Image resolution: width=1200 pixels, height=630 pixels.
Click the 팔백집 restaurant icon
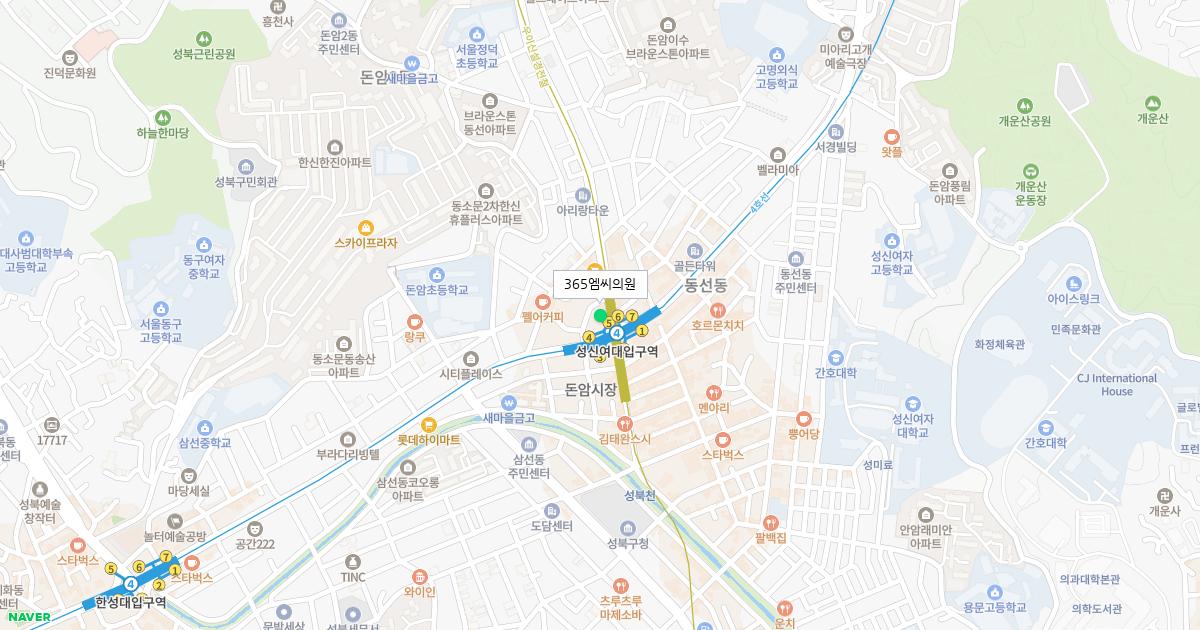click(770, 521)
